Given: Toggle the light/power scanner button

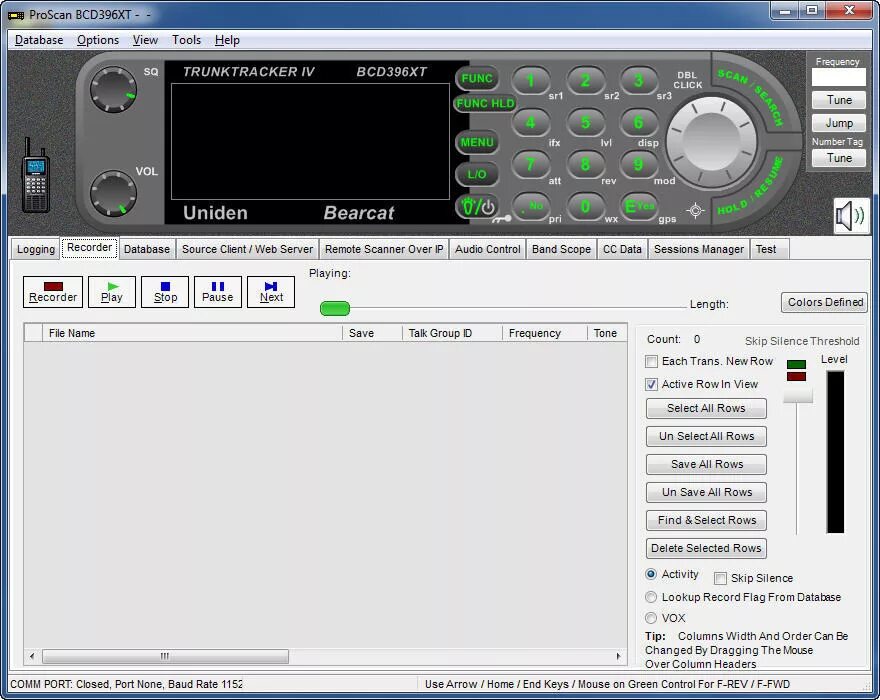Looking at the screenshot, I should coord(477,207).
